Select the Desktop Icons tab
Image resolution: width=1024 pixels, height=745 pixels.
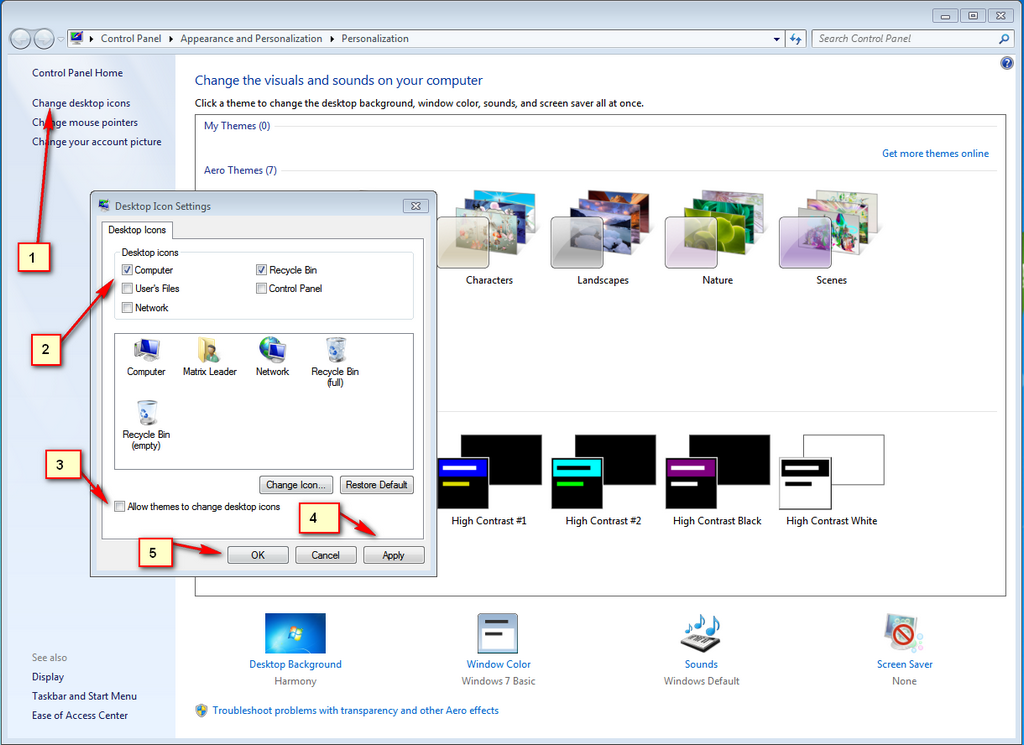point(137,230)
